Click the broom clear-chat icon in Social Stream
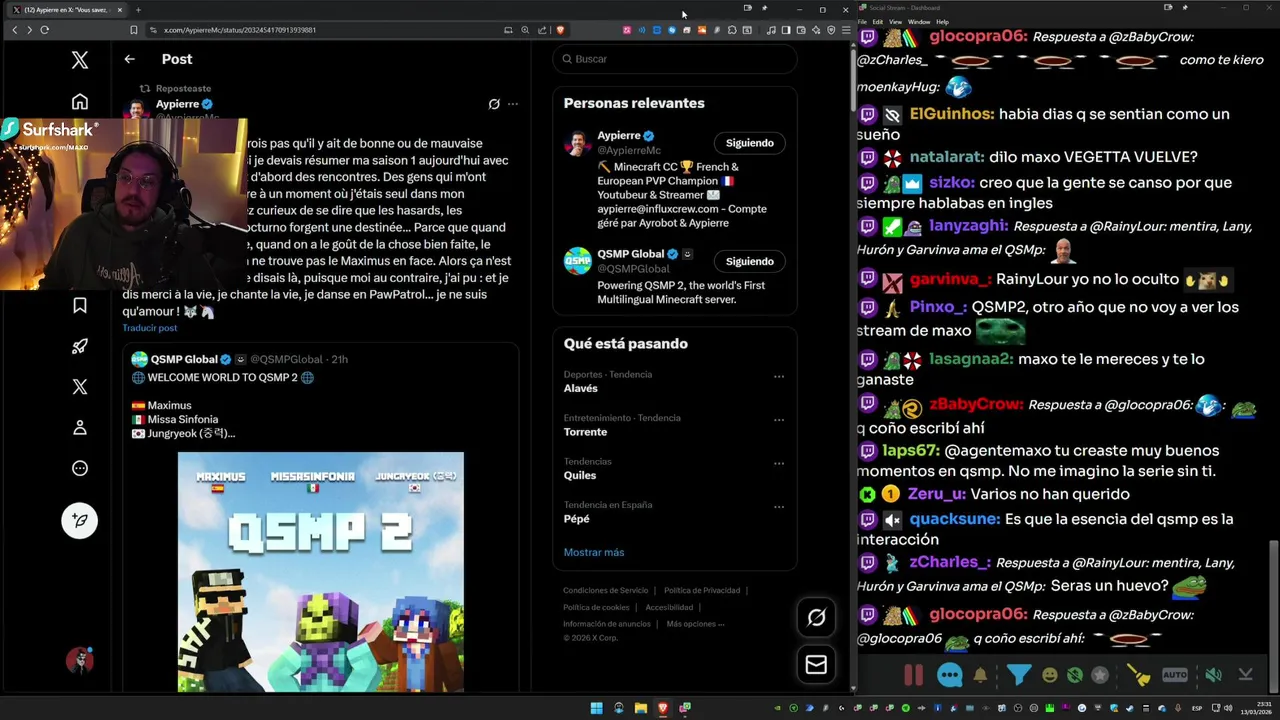The height and width of the screenshot is (720, 1280). 1138,675
